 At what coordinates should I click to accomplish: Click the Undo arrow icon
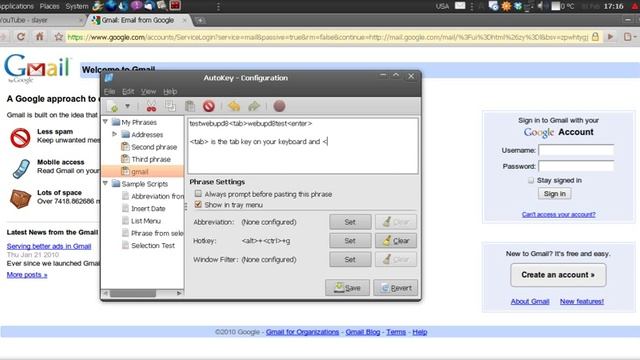coord(234,107)
